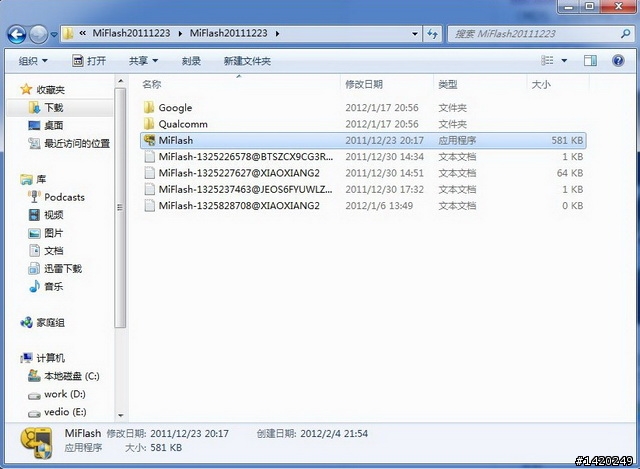Click 64 KB size cell
The height and width of the screenshot is (469, 640).
click(x=570, y=173)
